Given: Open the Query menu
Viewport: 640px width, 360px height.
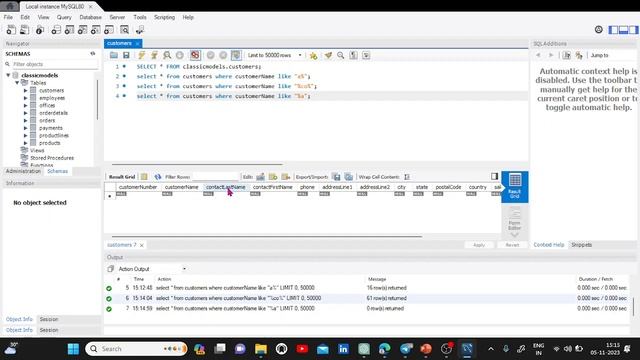Looking at the screenshot, I should (x=64, y=17).
